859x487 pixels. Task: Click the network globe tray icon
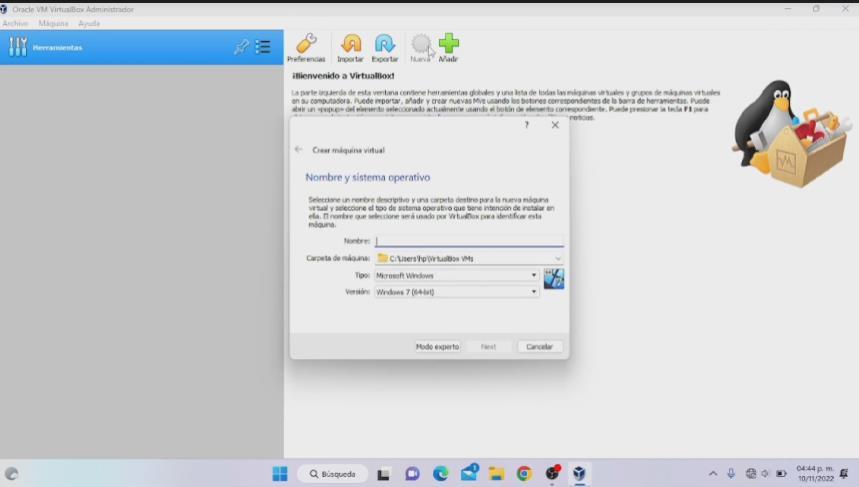click(751, 473)
